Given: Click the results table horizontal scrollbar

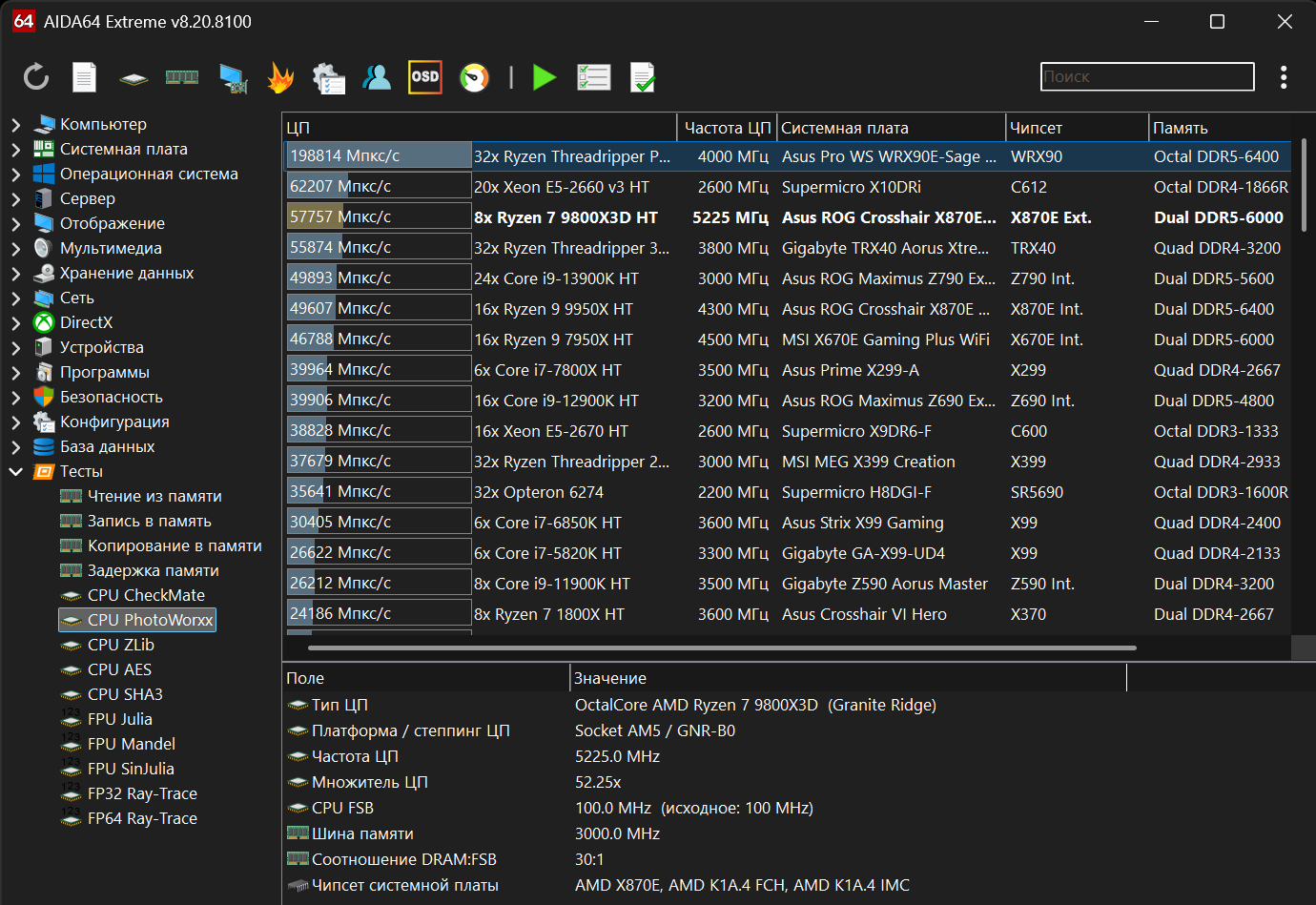Looking at the screenshot, I should point(722,648).
